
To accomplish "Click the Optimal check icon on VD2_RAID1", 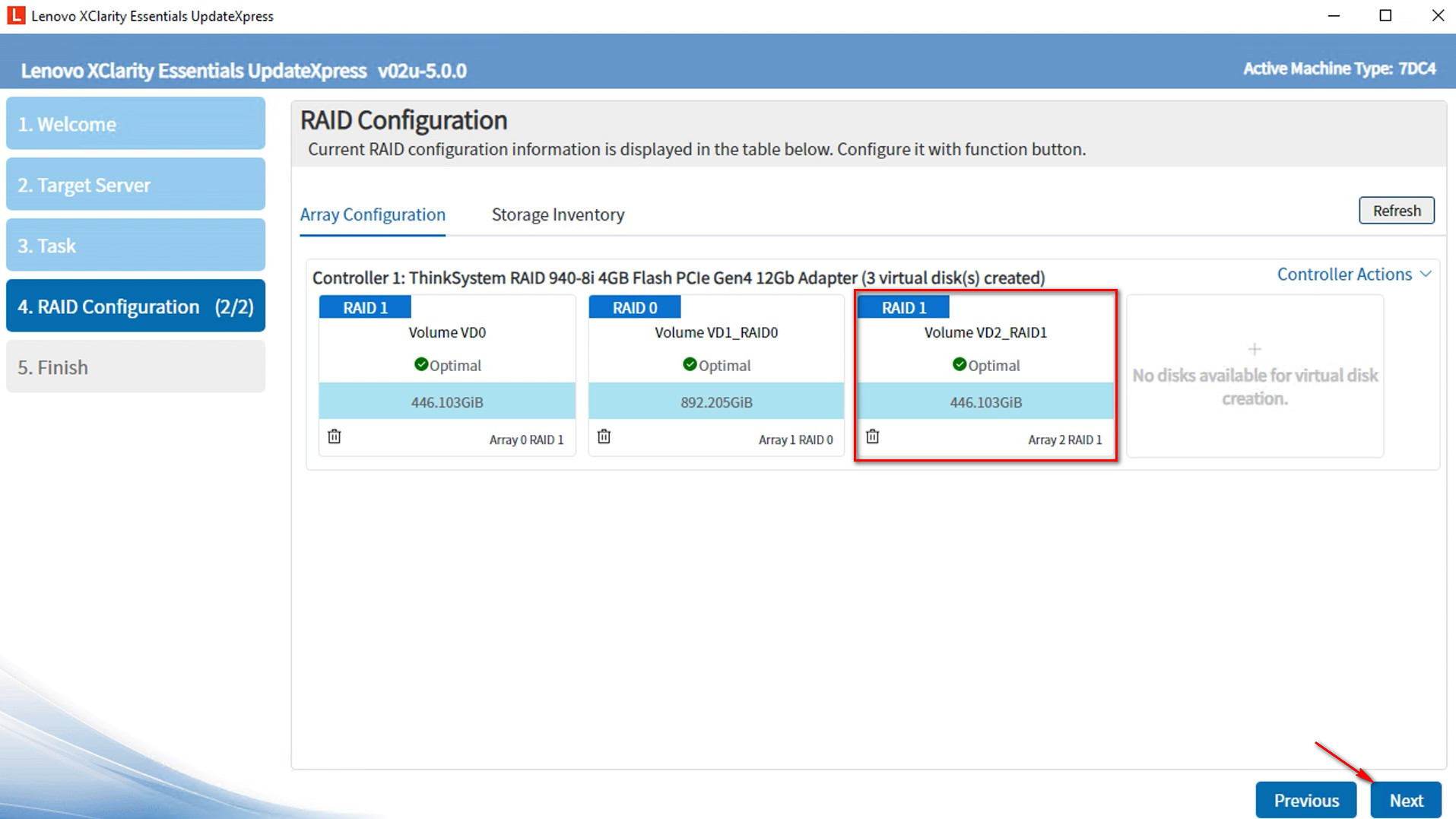I will pos(959,365).
